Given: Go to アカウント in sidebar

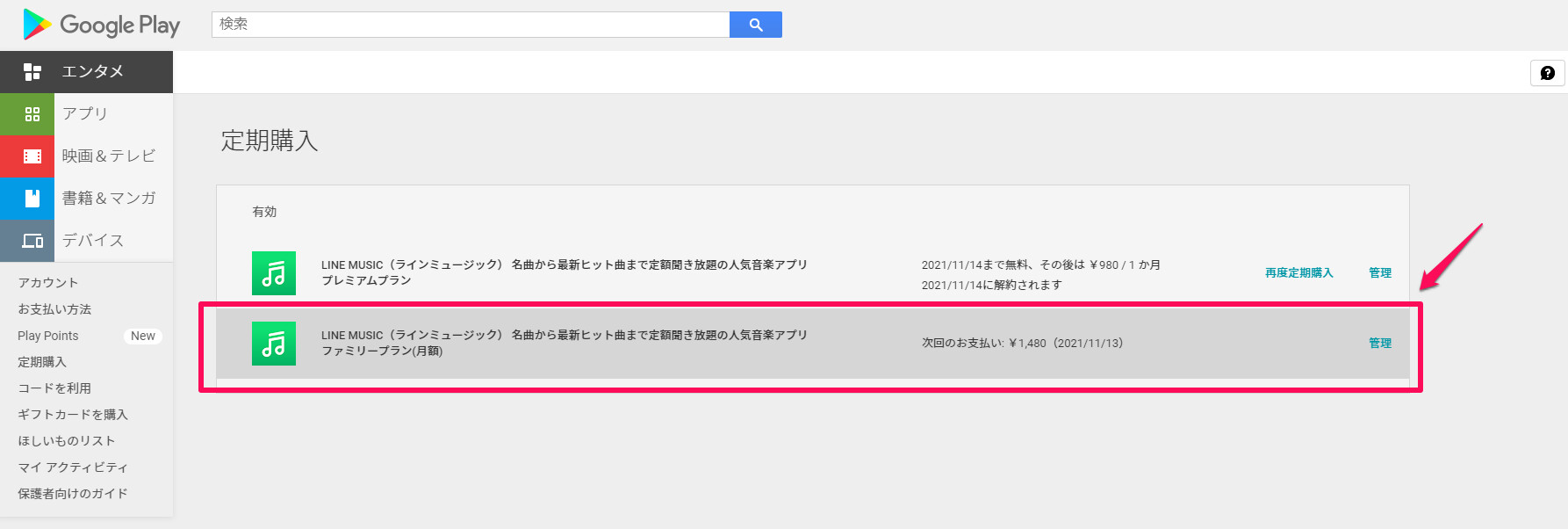Looking at the screenshot, I should [48, 283].
